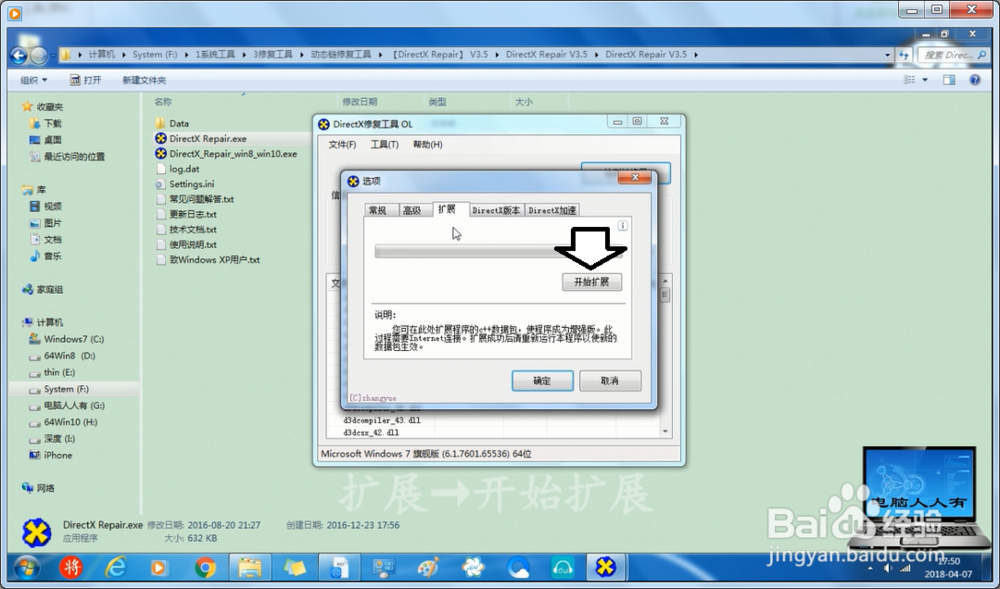
Task: Open the 视频 library
Action: 45,206
